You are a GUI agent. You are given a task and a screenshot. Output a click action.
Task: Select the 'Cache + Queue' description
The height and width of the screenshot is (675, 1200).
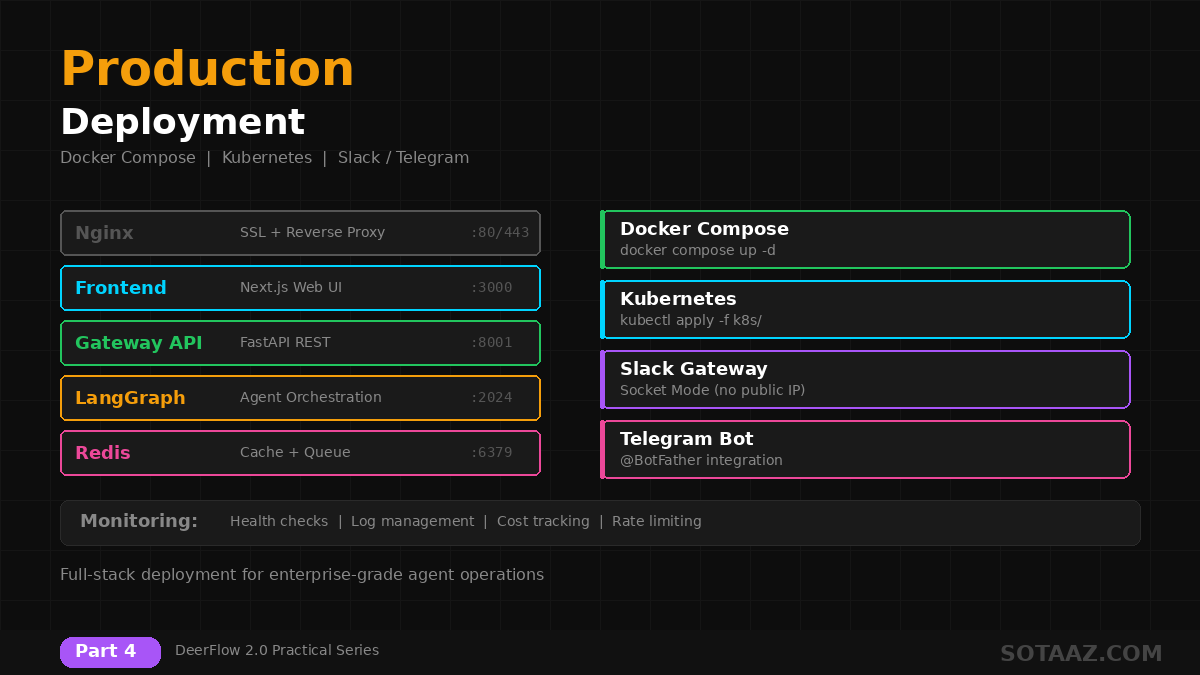(x=295, y=452)
